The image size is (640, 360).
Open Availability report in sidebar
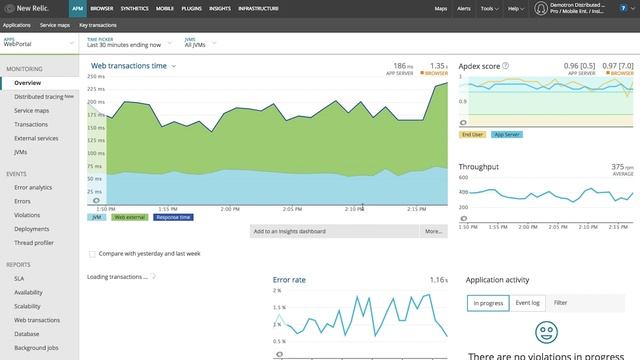point(28,293)
